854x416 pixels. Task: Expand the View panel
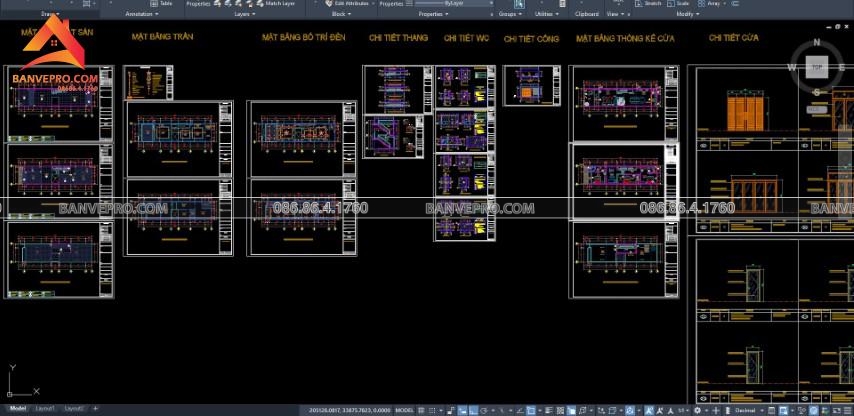pyautogui.click(x=614, y=14)
